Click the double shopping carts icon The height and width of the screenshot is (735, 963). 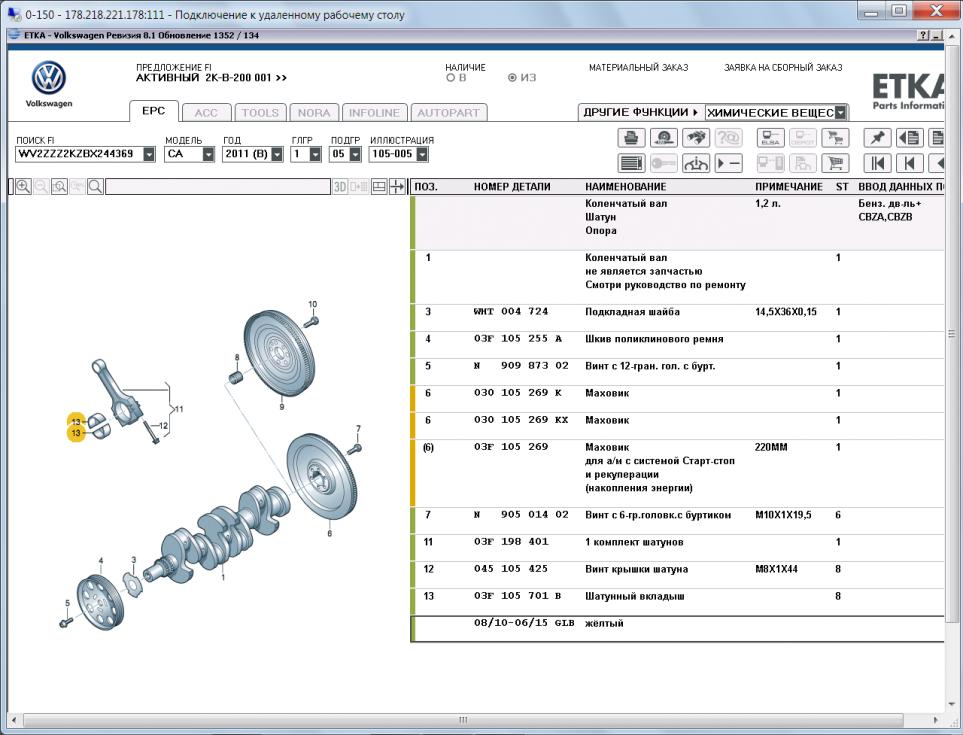coord(835,138)
